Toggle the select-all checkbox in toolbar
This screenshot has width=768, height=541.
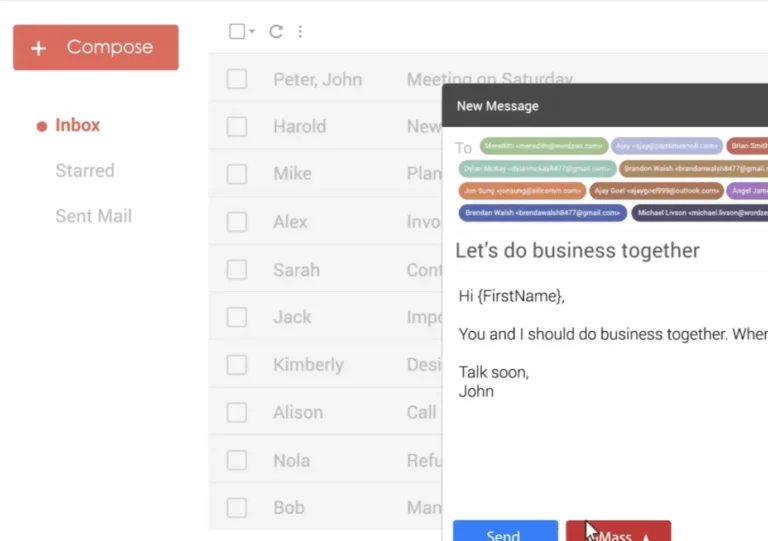click(237, 32)
